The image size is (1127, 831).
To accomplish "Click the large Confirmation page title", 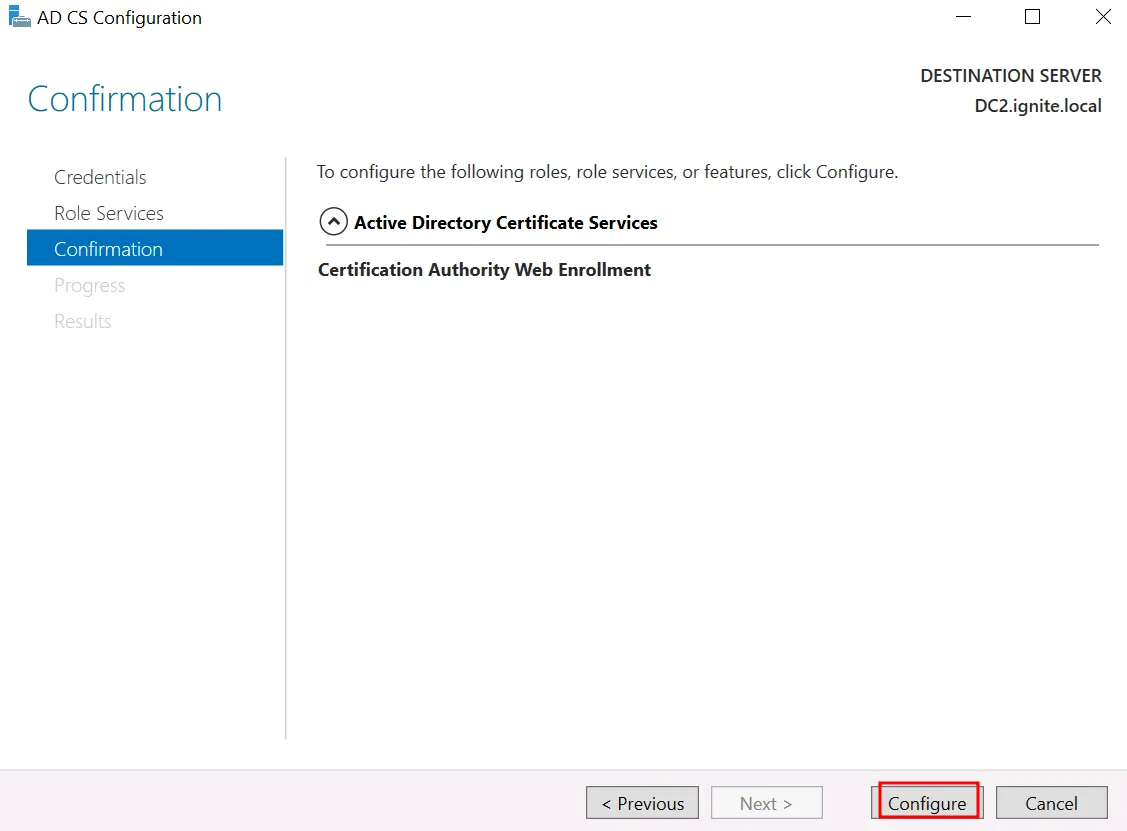I will click(125, 99).
